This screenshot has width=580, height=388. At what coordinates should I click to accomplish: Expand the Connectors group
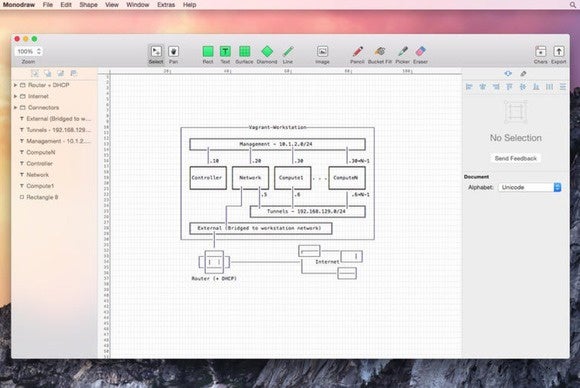tap(15, 108)
